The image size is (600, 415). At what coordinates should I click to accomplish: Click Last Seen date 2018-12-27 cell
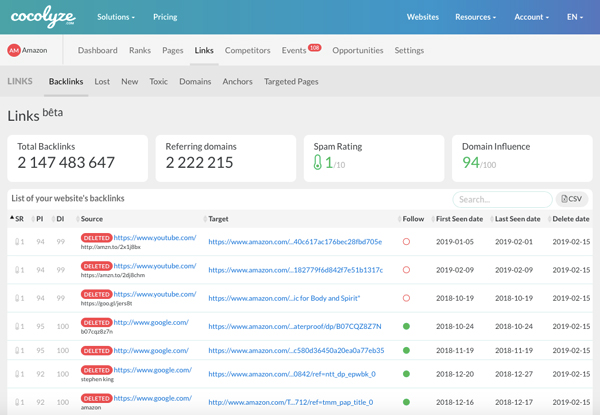pos(514,374)
